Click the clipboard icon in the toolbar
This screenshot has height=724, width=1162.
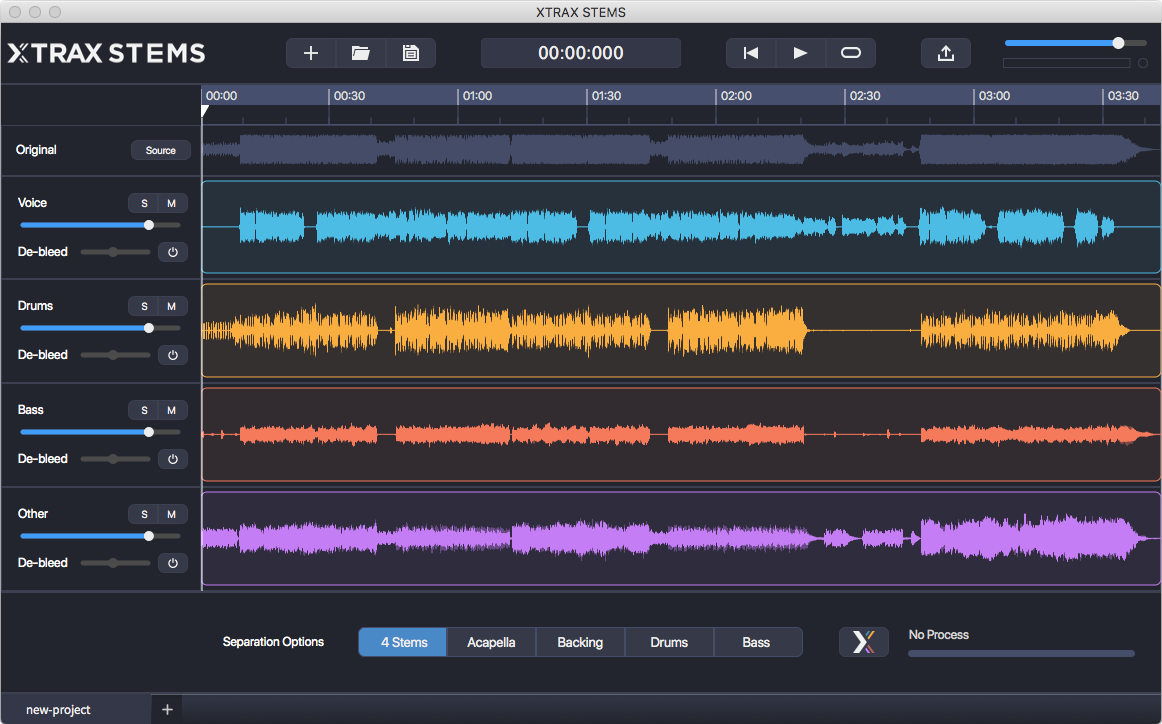410,52
